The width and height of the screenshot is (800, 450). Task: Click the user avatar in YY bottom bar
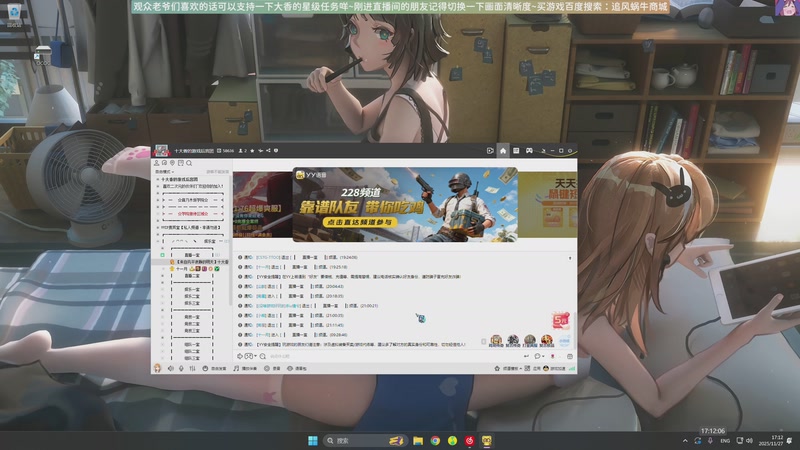(x=158, y=368)
